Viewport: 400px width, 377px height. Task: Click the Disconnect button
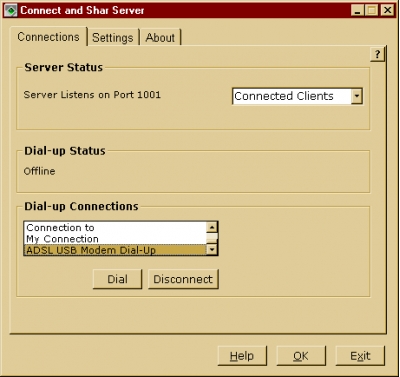coord(183,279)
